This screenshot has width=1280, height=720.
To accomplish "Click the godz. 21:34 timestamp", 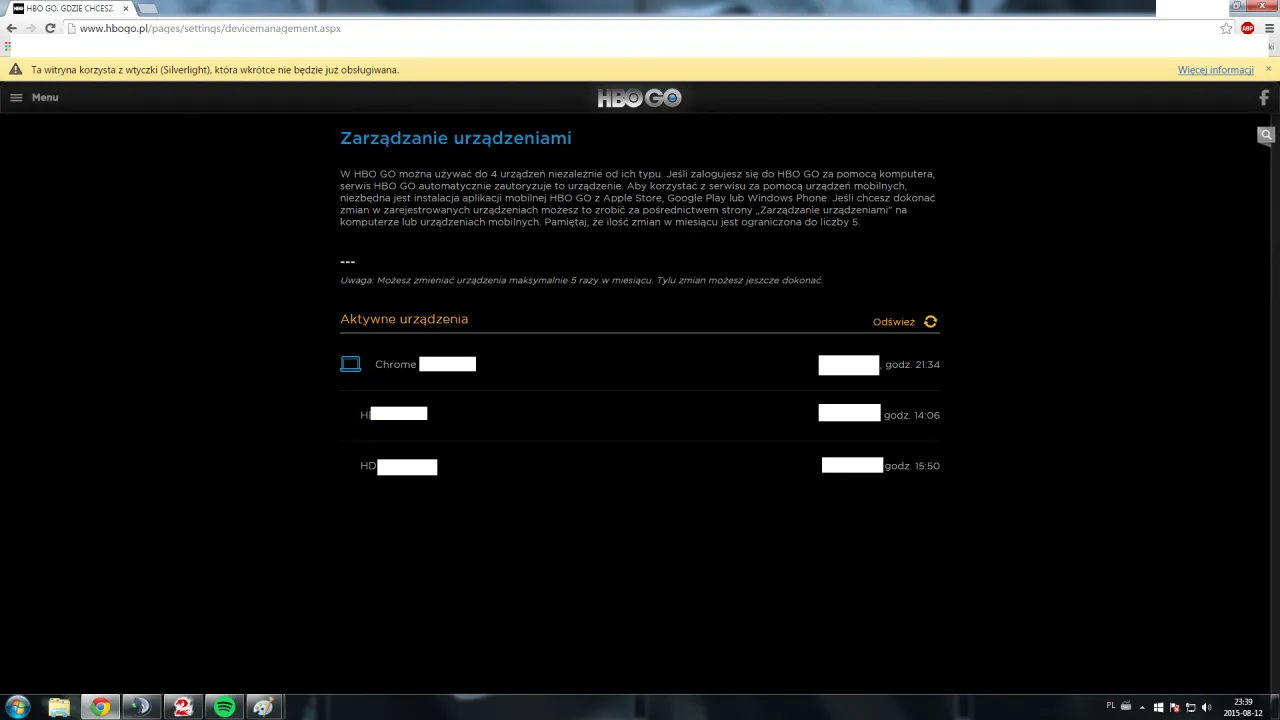I will 912,365.
